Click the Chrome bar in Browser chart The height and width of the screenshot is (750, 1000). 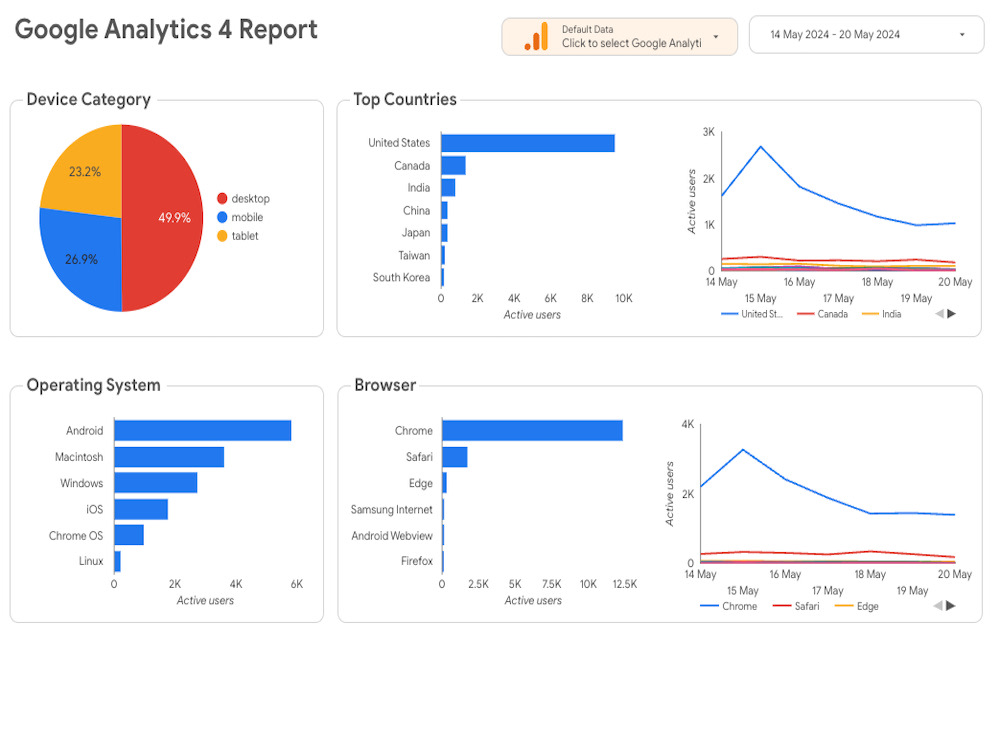(x=533, y=430)
